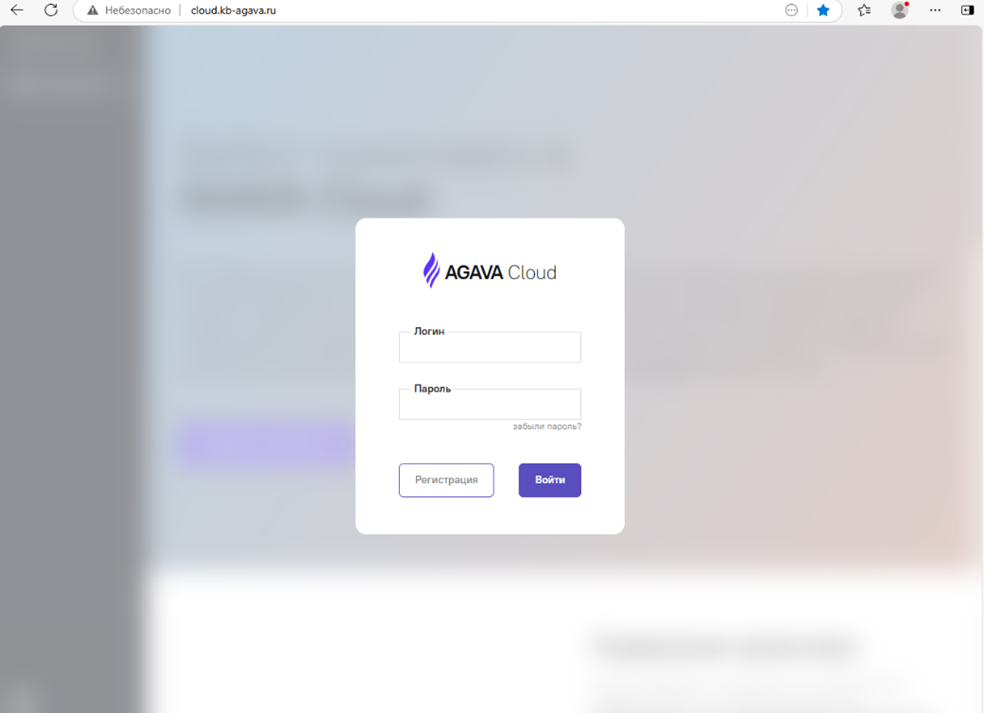Open the circled three-dots address bar icon
Viewport: 984px width, 713px height.
click(x=791, y=10)
